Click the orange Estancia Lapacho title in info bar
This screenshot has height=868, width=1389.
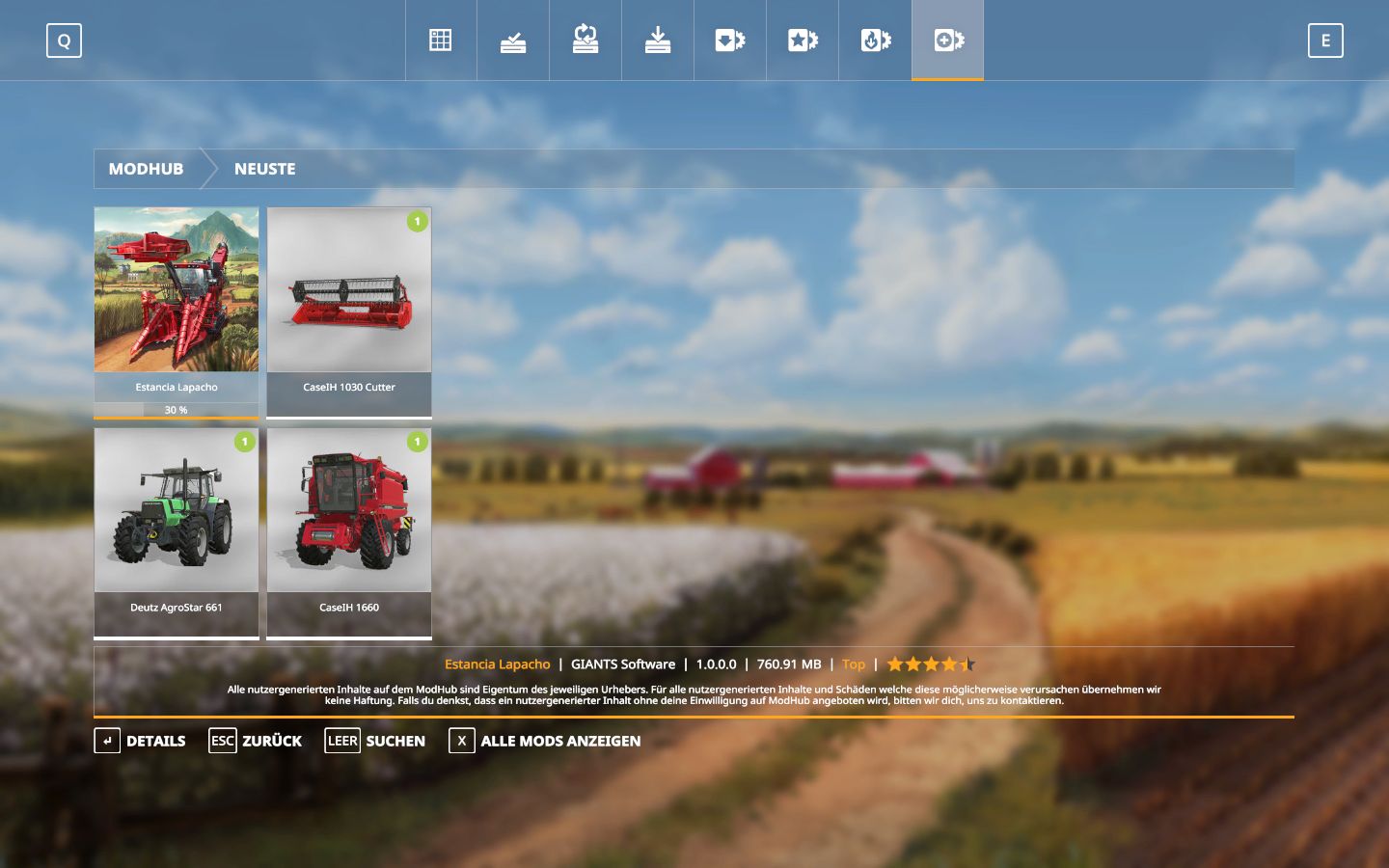498,665
